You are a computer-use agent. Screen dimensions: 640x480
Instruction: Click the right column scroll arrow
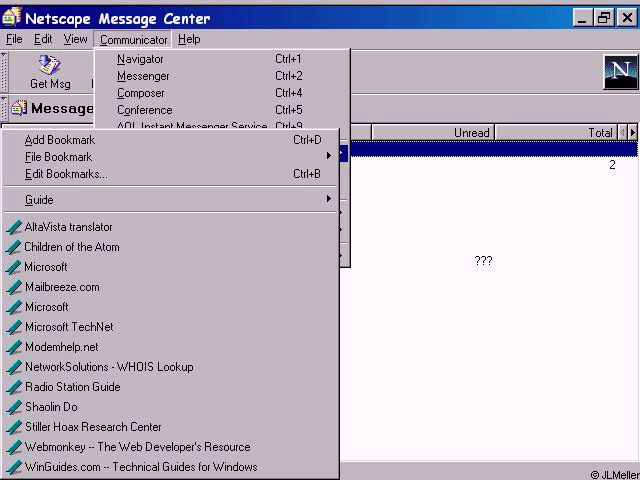tap(633, 133)
